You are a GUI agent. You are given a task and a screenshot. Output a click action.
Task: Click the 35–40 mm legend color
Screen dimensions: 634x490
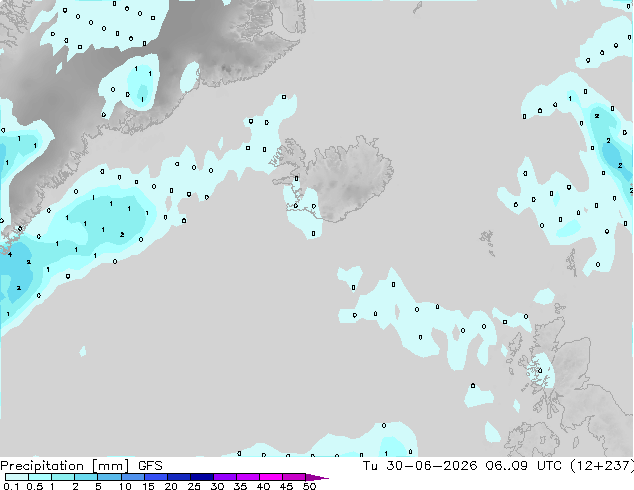pyautogui.click(x=247, y=477)
